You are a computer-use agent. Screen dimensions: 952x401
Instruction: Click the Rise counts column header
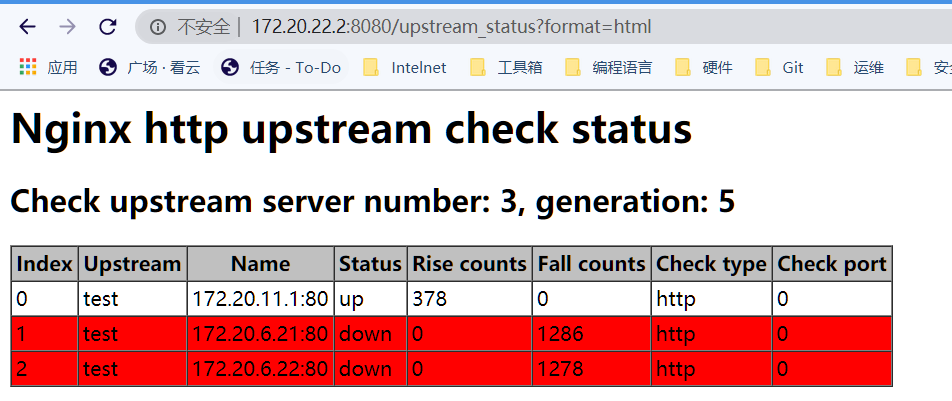coord(469,264)
